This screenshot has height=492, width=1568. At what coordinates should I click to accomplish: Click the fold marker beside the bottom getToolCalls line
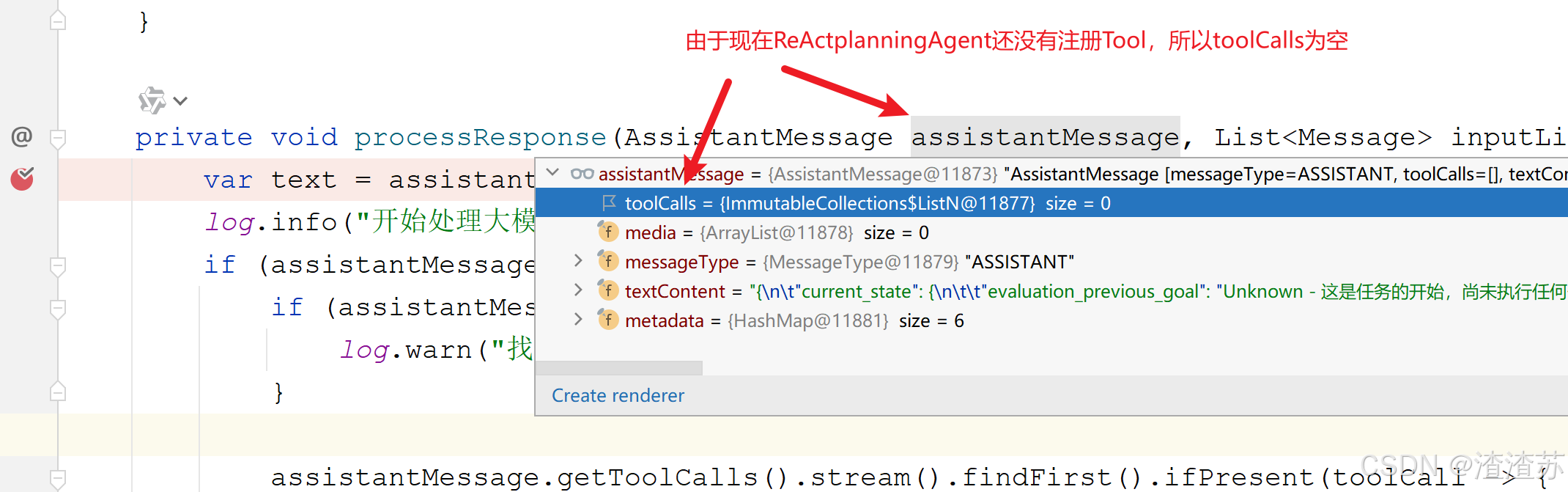(x=58, y=479)
